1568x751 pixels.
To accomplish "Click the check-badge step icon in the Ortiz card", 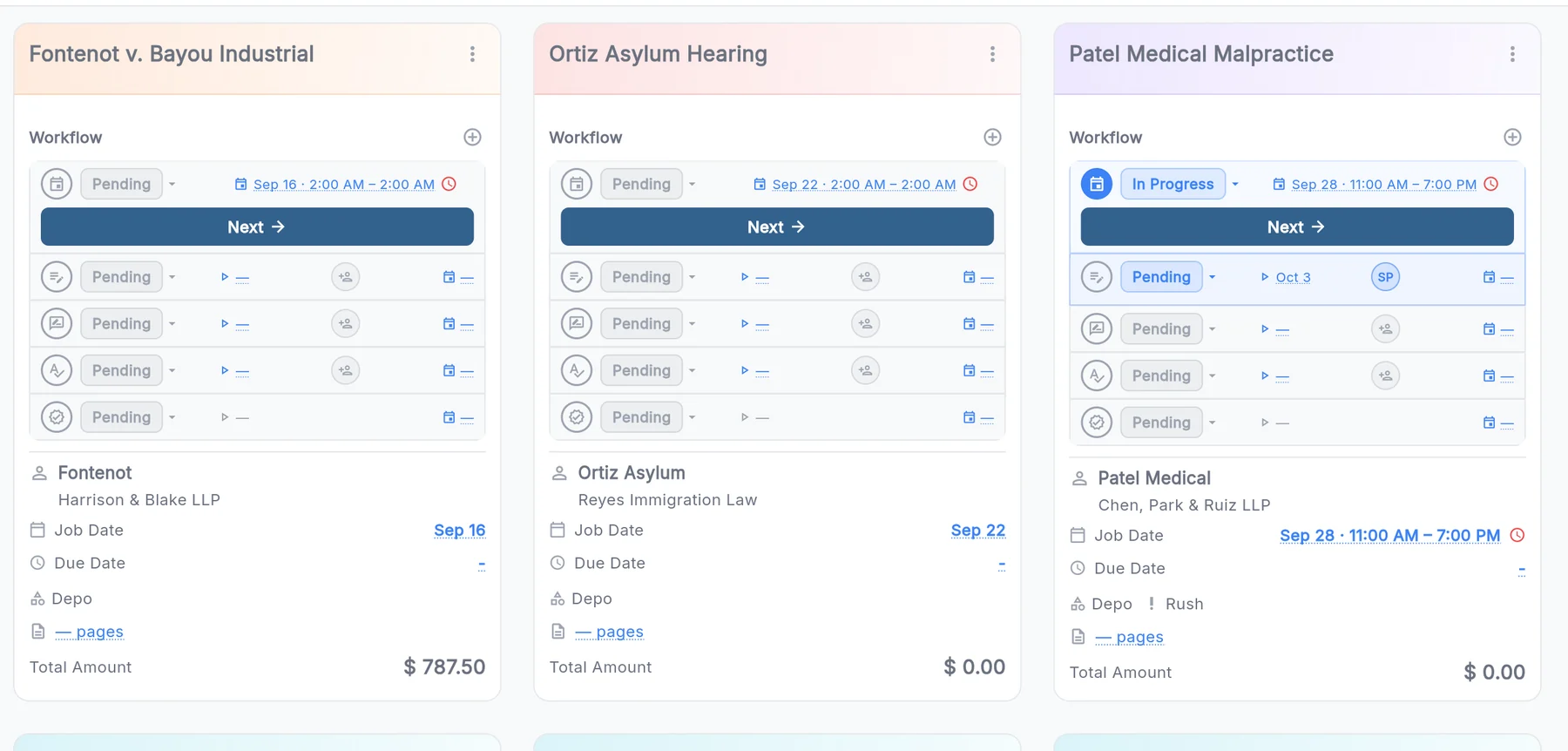I will [577, 417].
